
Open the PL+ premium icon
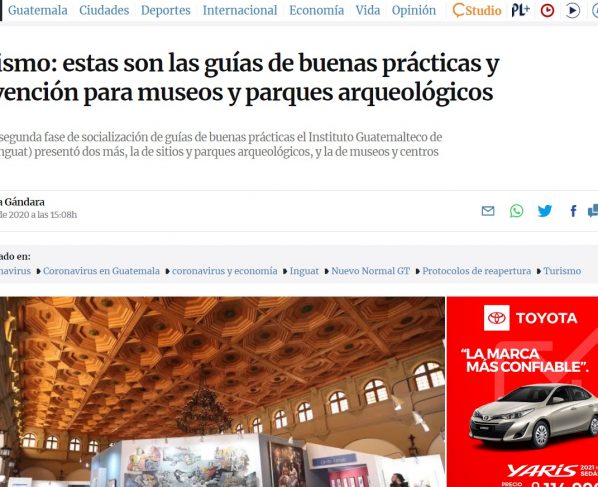click(x=520, y=10)
